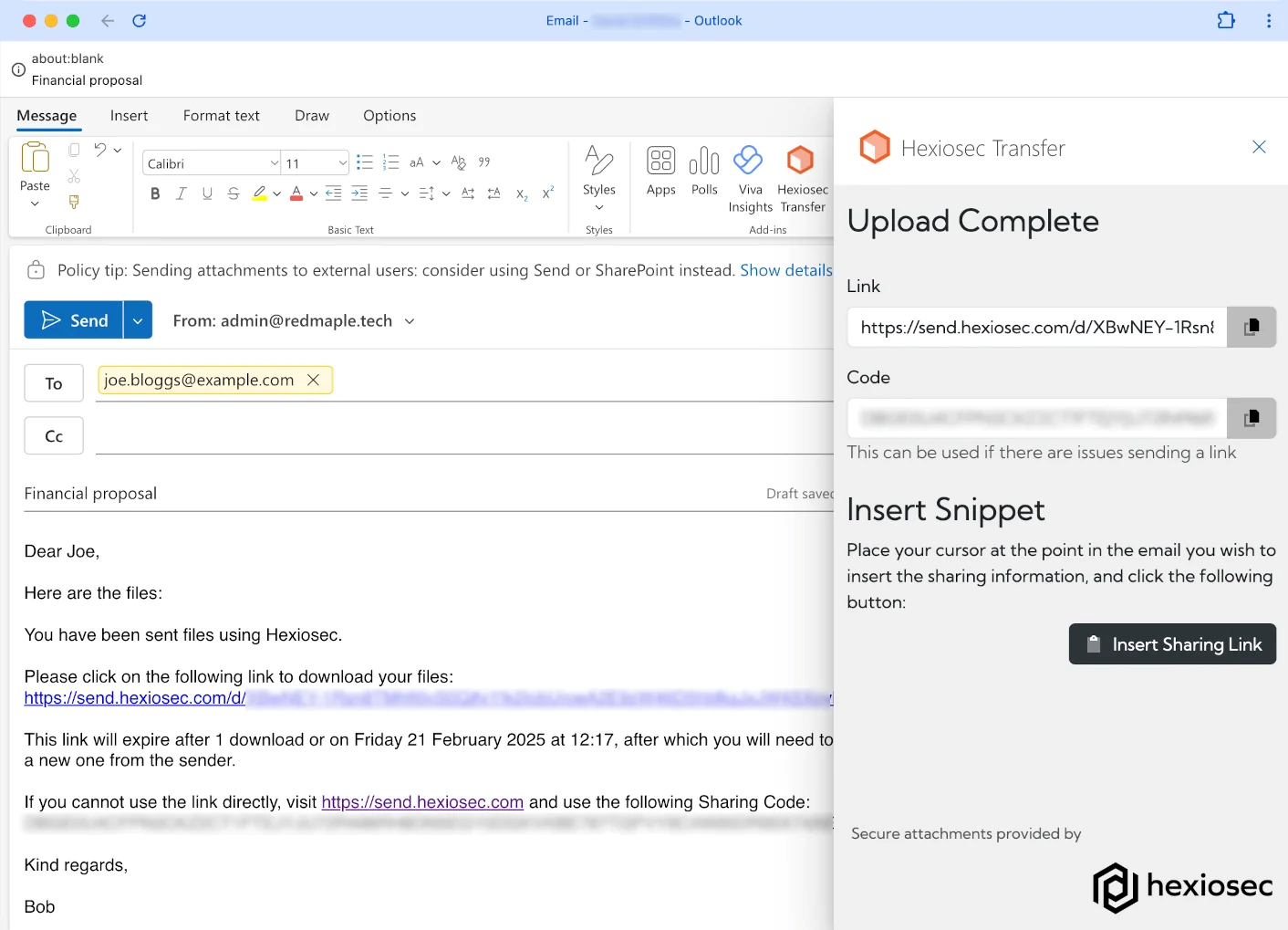Screen dimensions: 1288x930
Task: Open https://send.hexiosec.com link in body
Action: [x=422, y=802]
